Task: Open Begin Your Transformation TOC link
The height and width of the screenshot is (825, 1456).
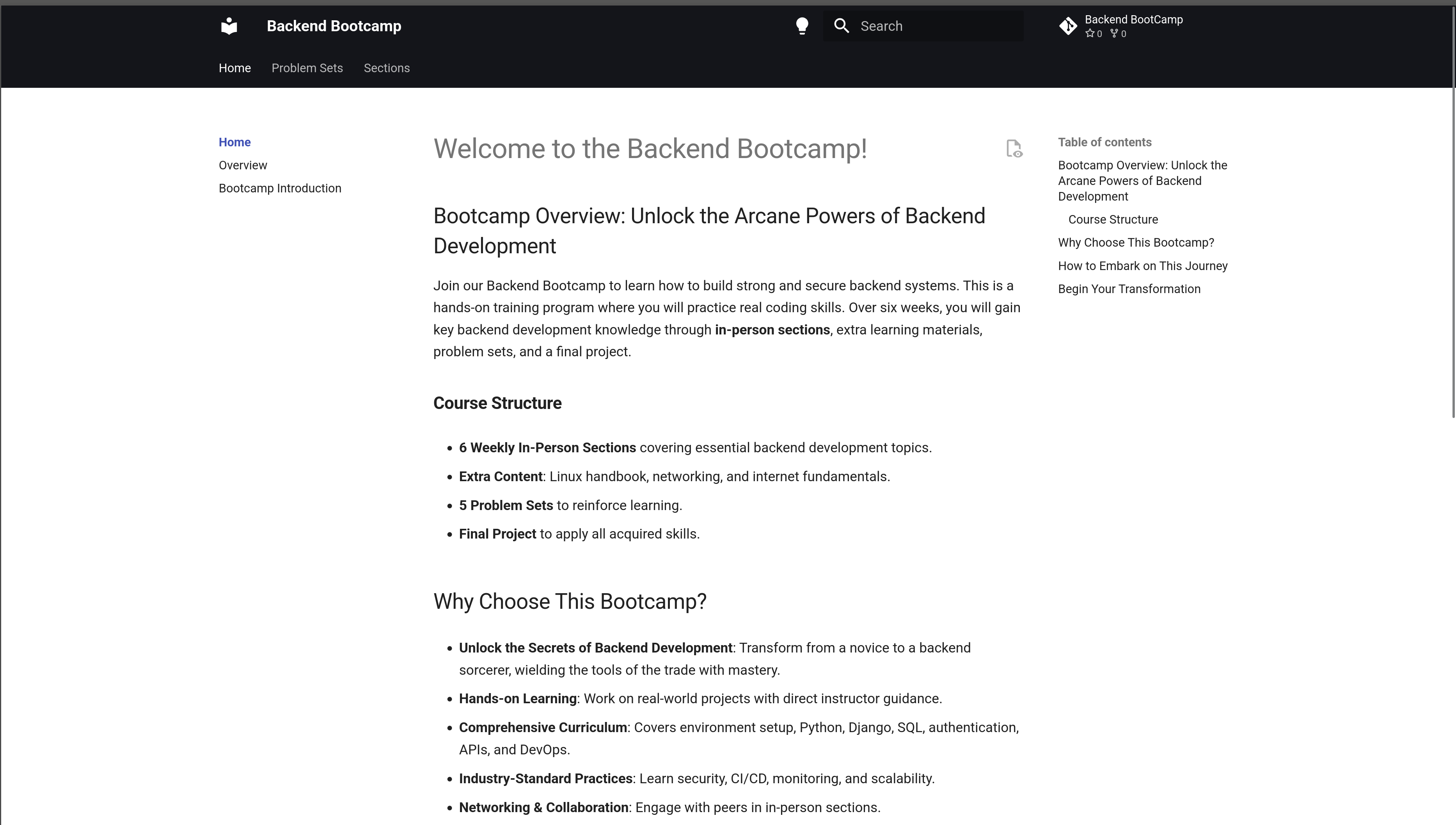Action: 1129,288
